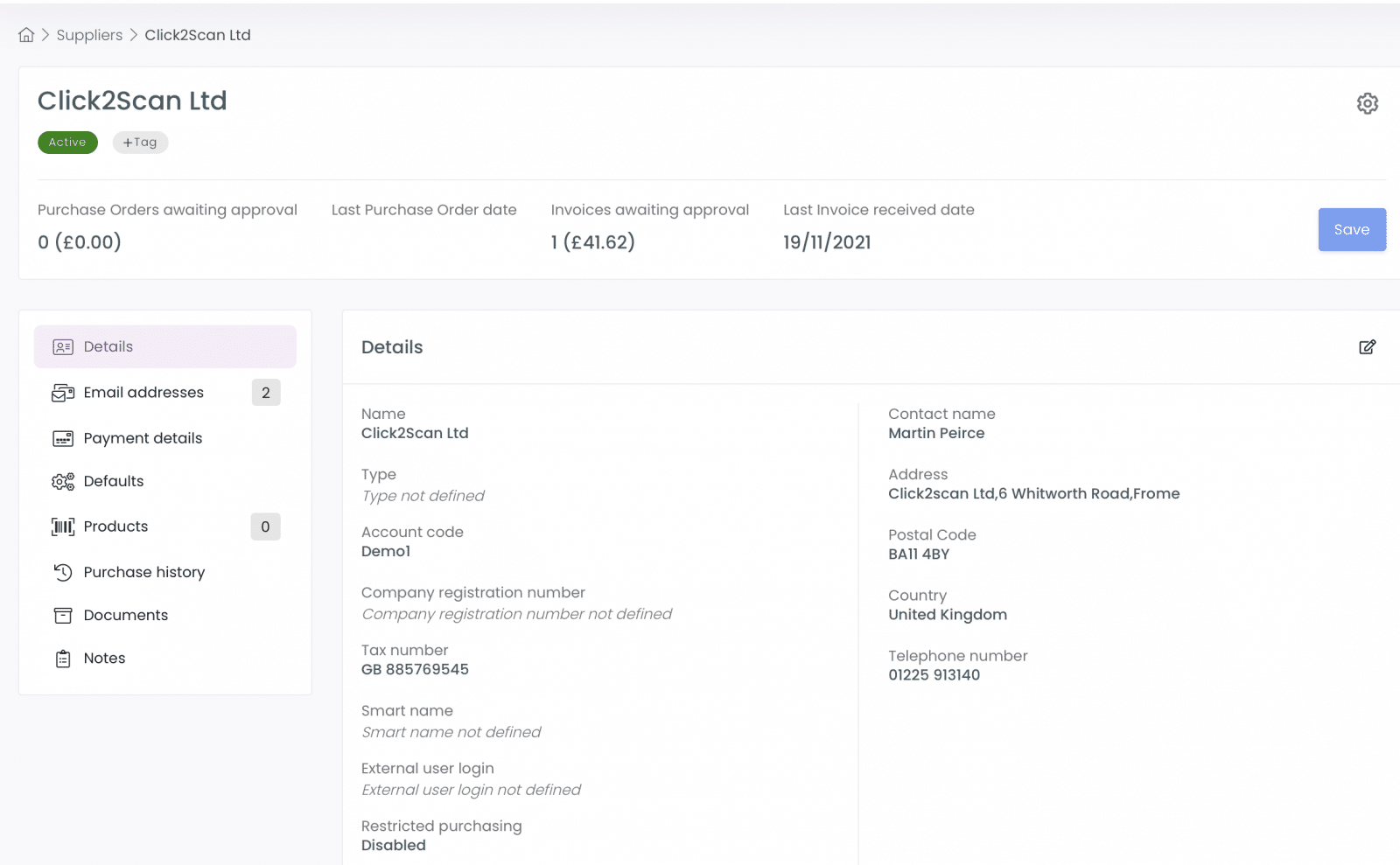Click the Purchase history clock icon

[63, 572]
